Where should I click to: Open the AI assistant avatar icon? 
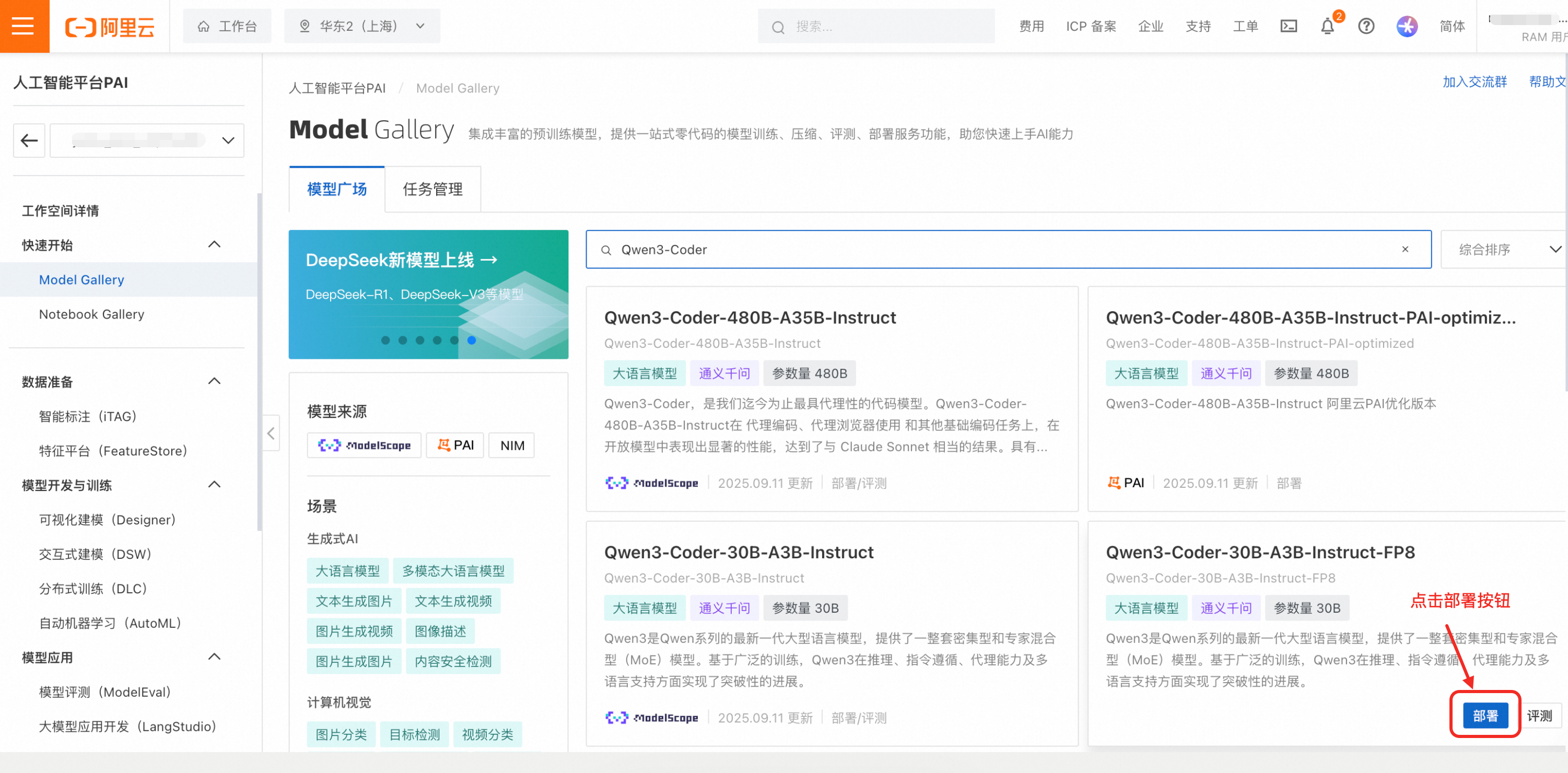click(x=1406, y=26)
